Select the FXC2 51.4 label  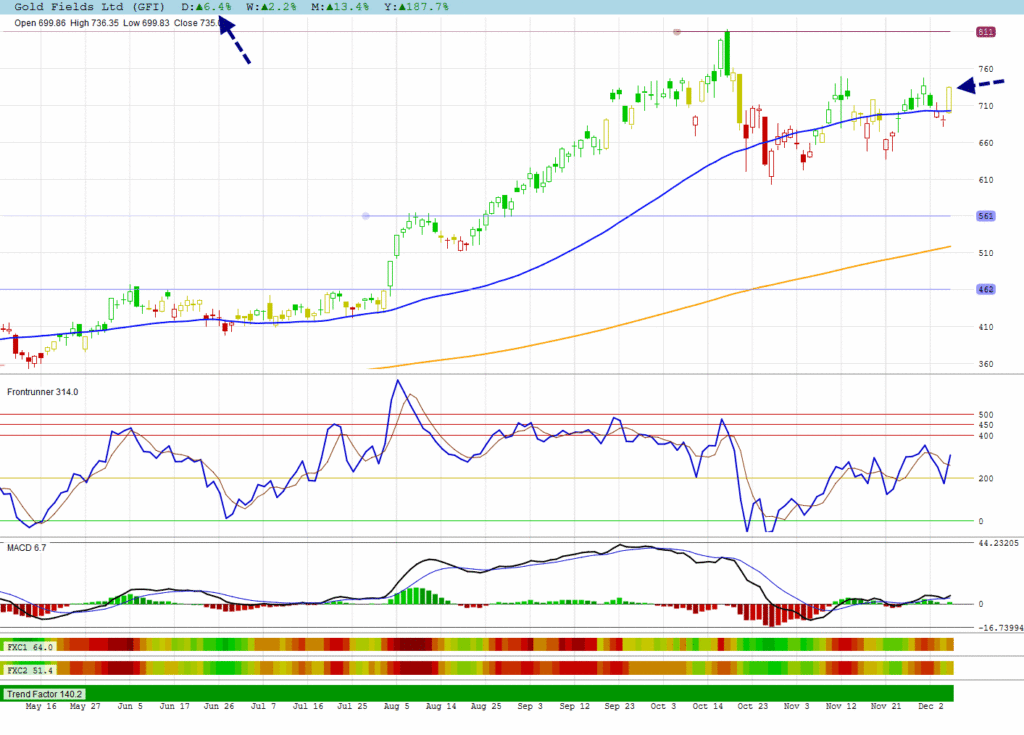[x=28, y=669]
